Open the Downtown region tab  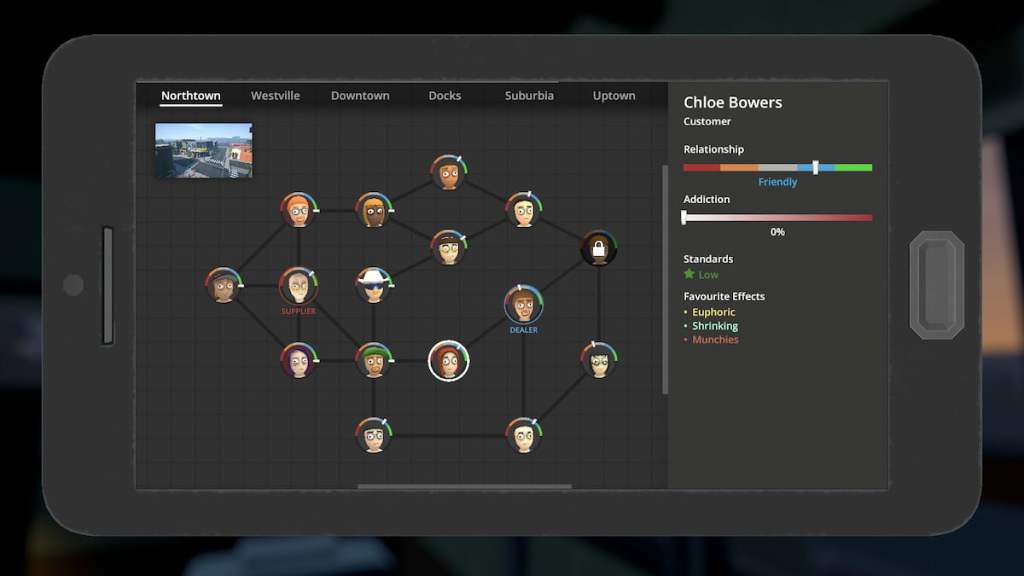coord(360,96)
